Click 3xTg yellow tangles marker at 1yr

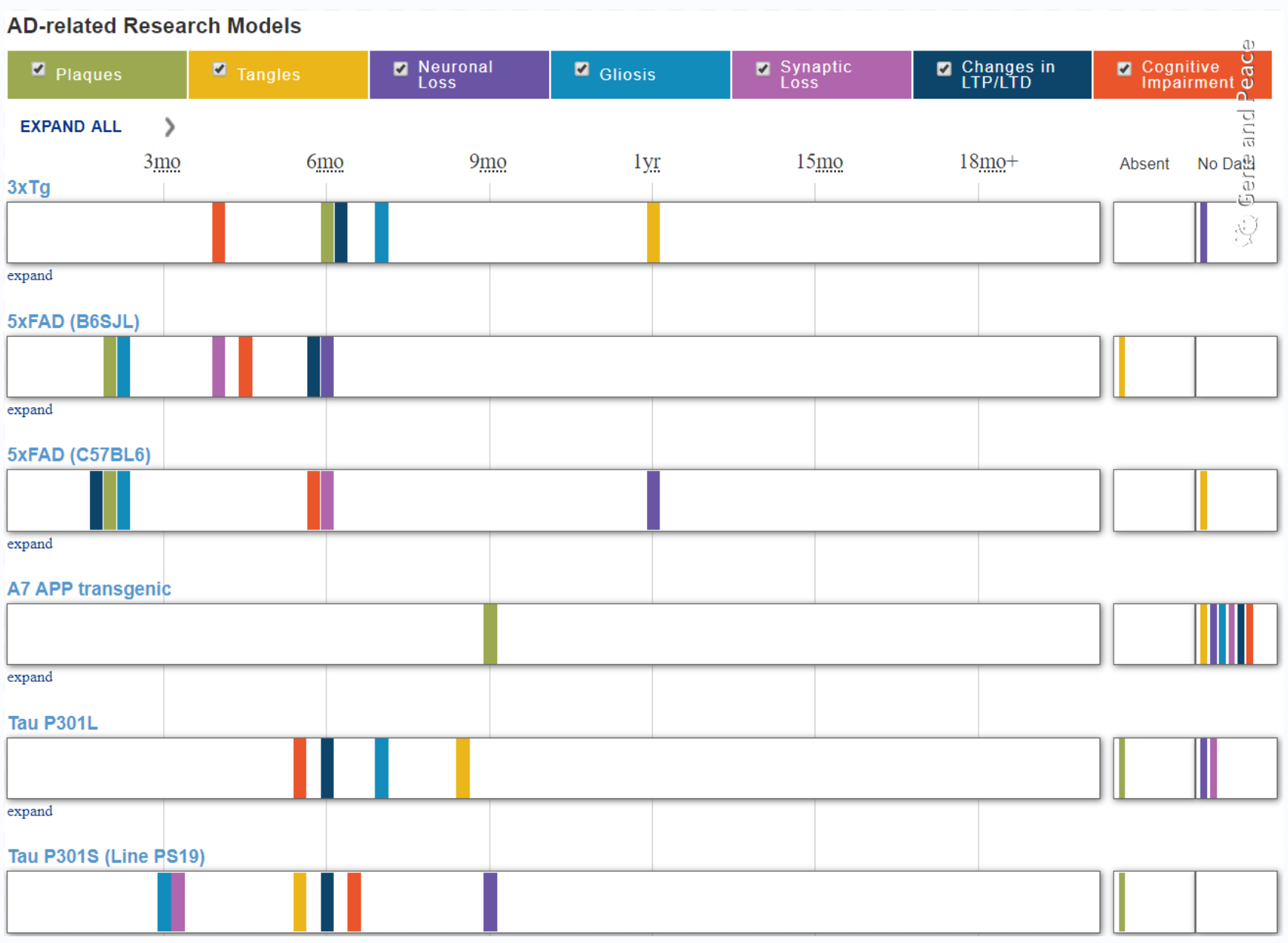(653, 232)
